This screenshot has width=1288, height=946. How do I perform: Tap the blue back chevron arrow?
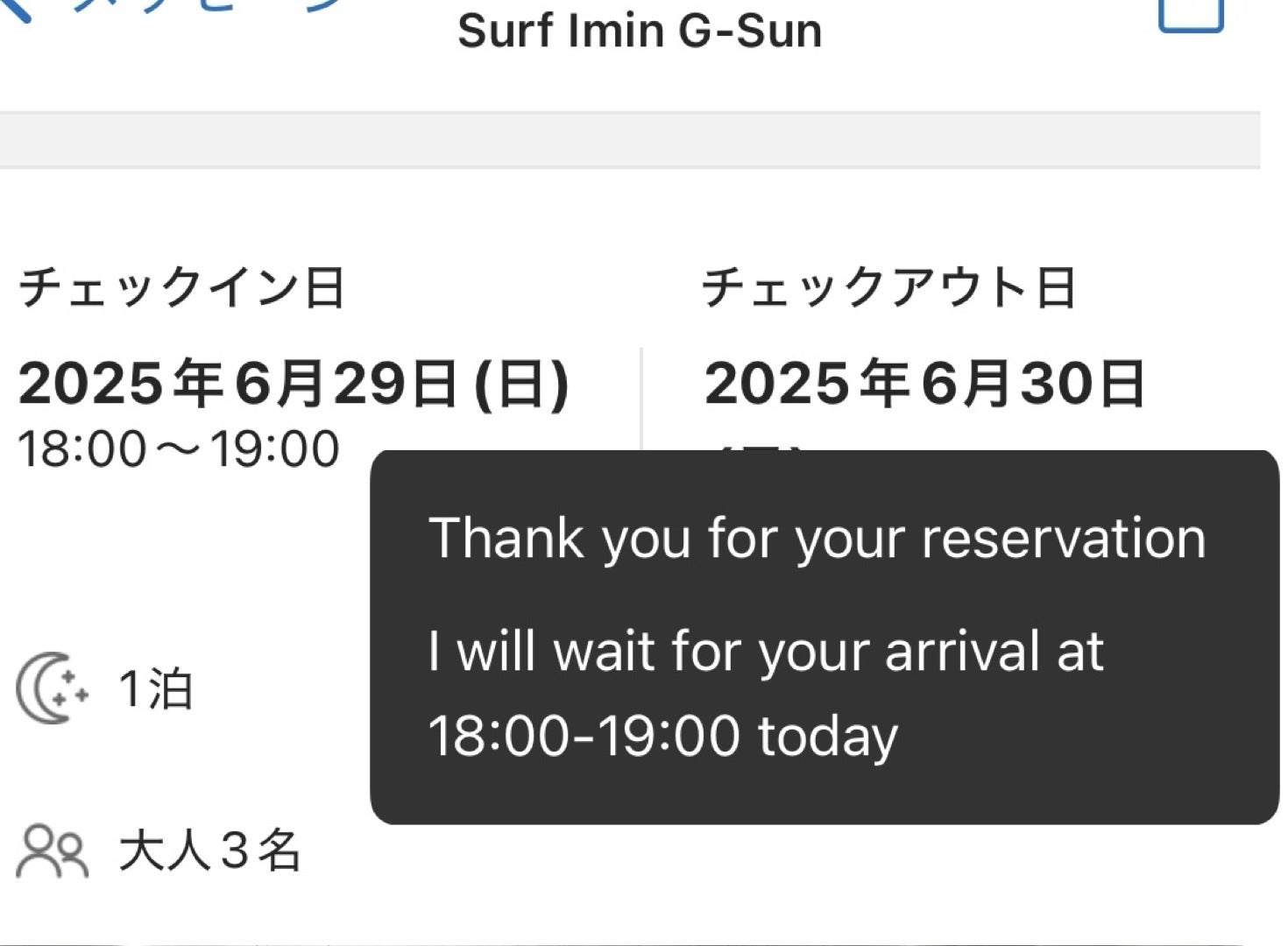click(16, 9)
